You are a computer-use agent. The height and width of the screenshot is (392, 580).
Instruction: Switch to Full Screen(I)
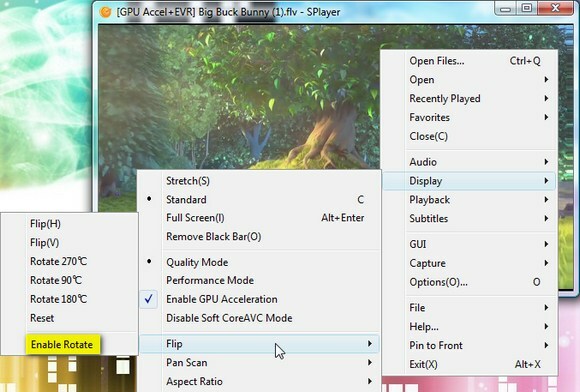[259, 218]
